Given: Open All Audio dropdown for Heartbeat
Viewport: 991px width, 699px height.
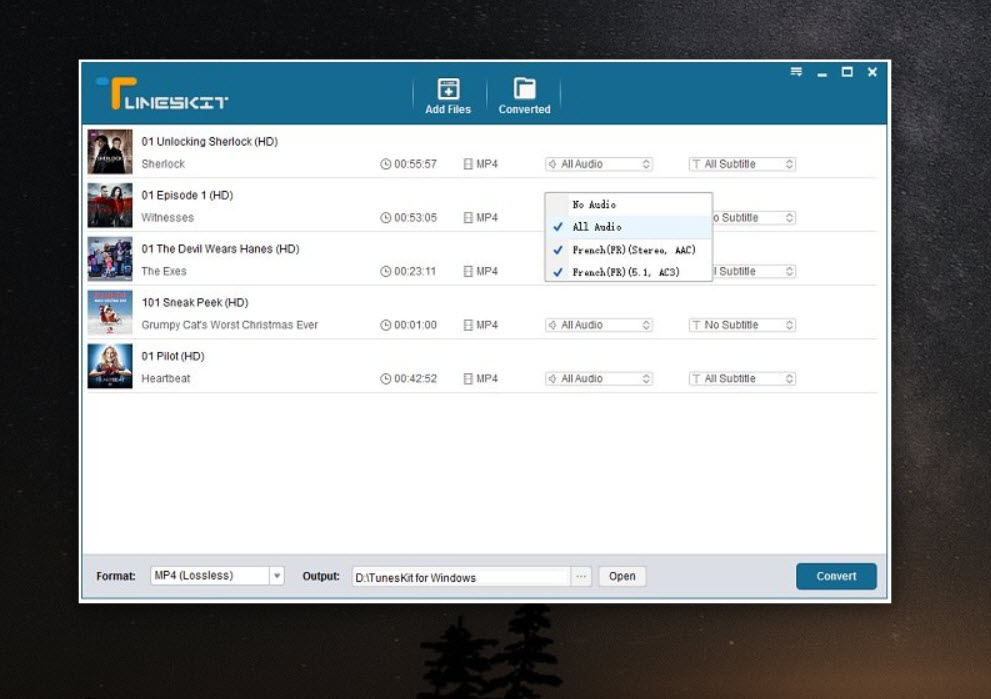Looking at the screenshot, I should pos(599,379).
